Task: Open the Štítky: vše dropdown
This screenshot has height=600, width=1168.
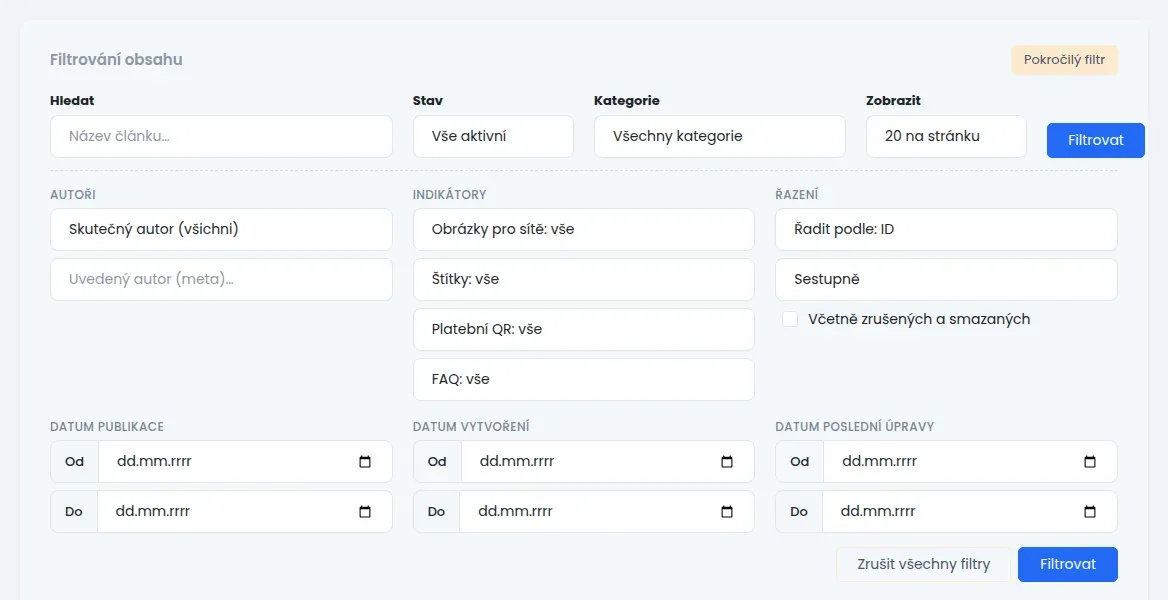Action: tap(583, 280)
